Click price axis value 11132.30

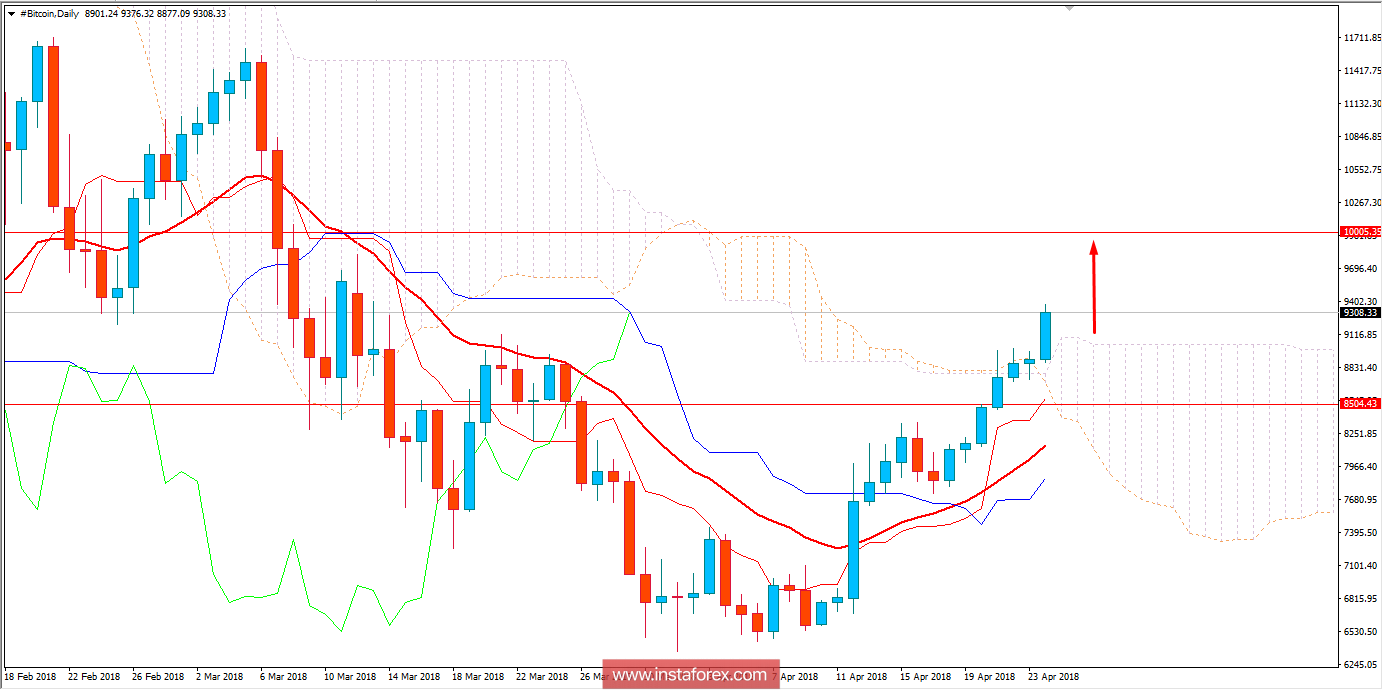click(1363, 104)
